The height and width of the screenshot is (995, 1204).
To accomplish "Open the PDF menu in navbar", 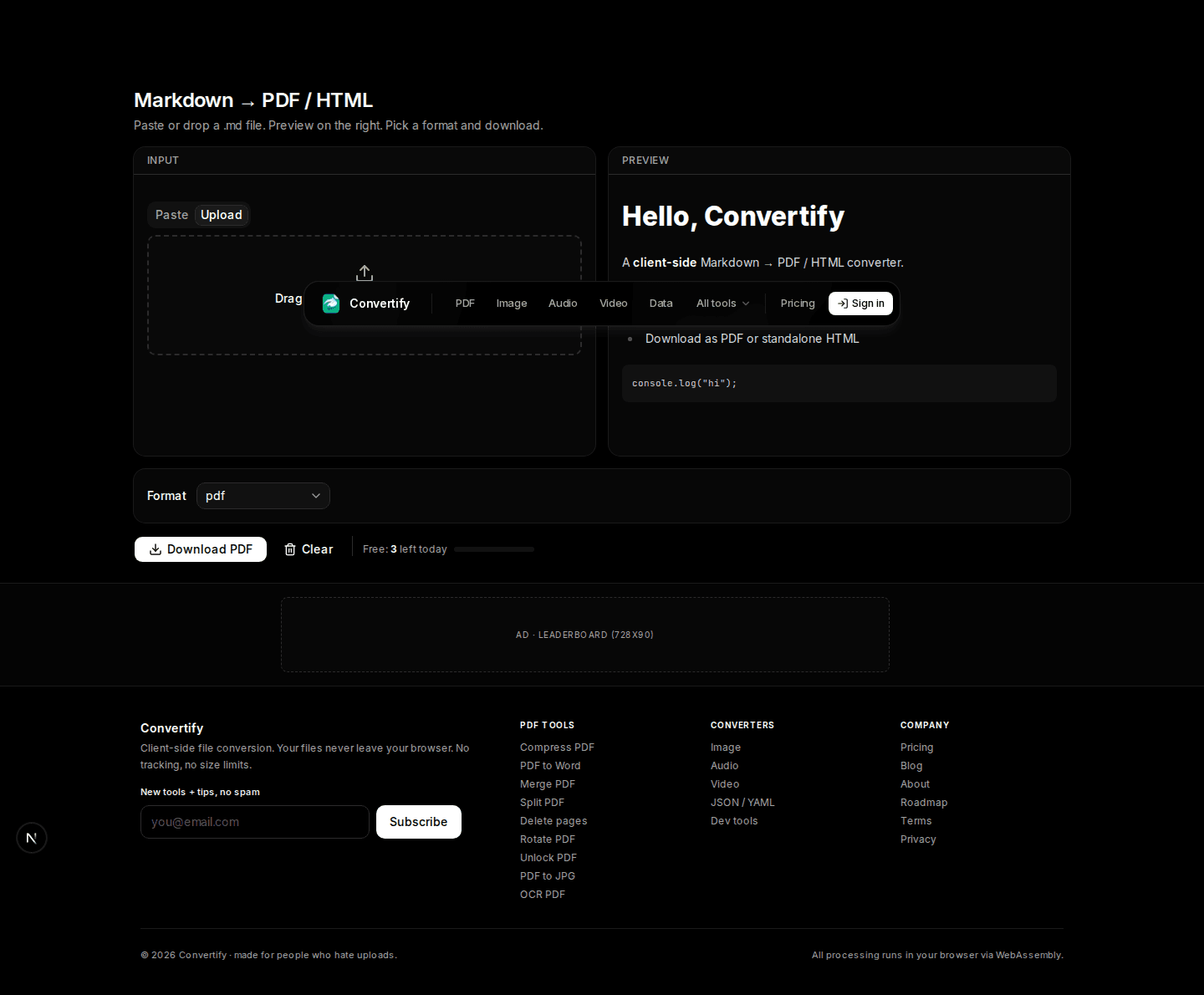I will coord(465,304).
